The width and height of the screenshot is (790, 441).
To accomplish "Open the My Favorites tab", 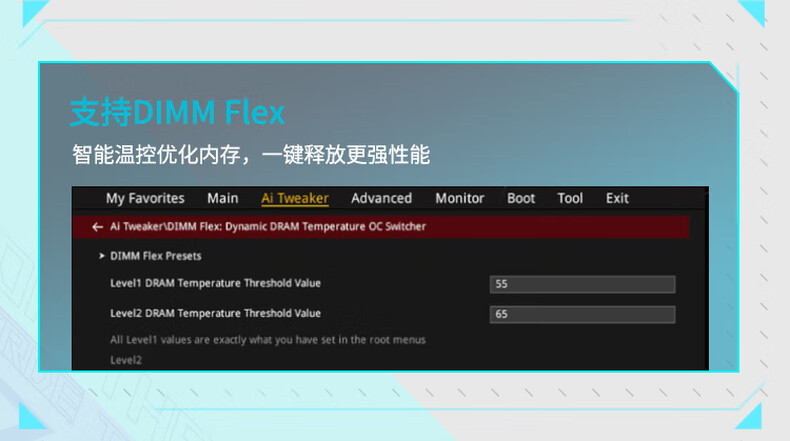I will pyautogui.click(x=145, y=198).
